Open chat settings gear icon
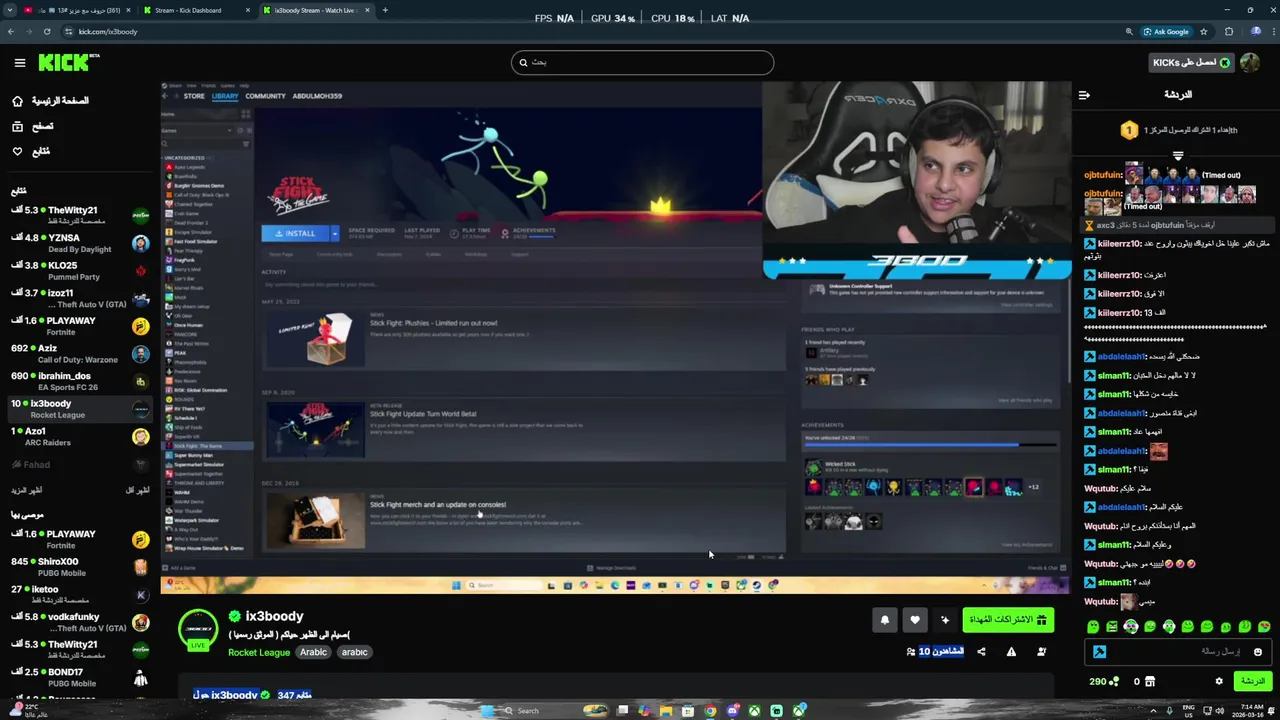The width and height of the screenshot is (1280, 720). [x=1218, y=681]
